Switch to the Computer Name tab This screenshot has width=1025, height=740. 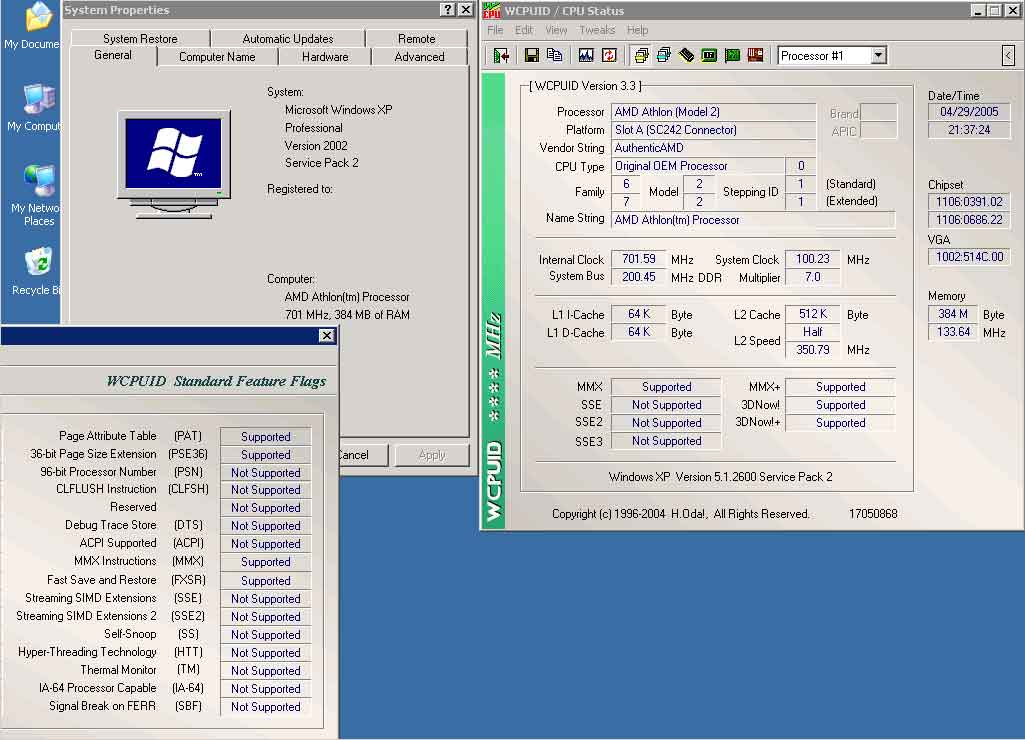coord(217,57)
